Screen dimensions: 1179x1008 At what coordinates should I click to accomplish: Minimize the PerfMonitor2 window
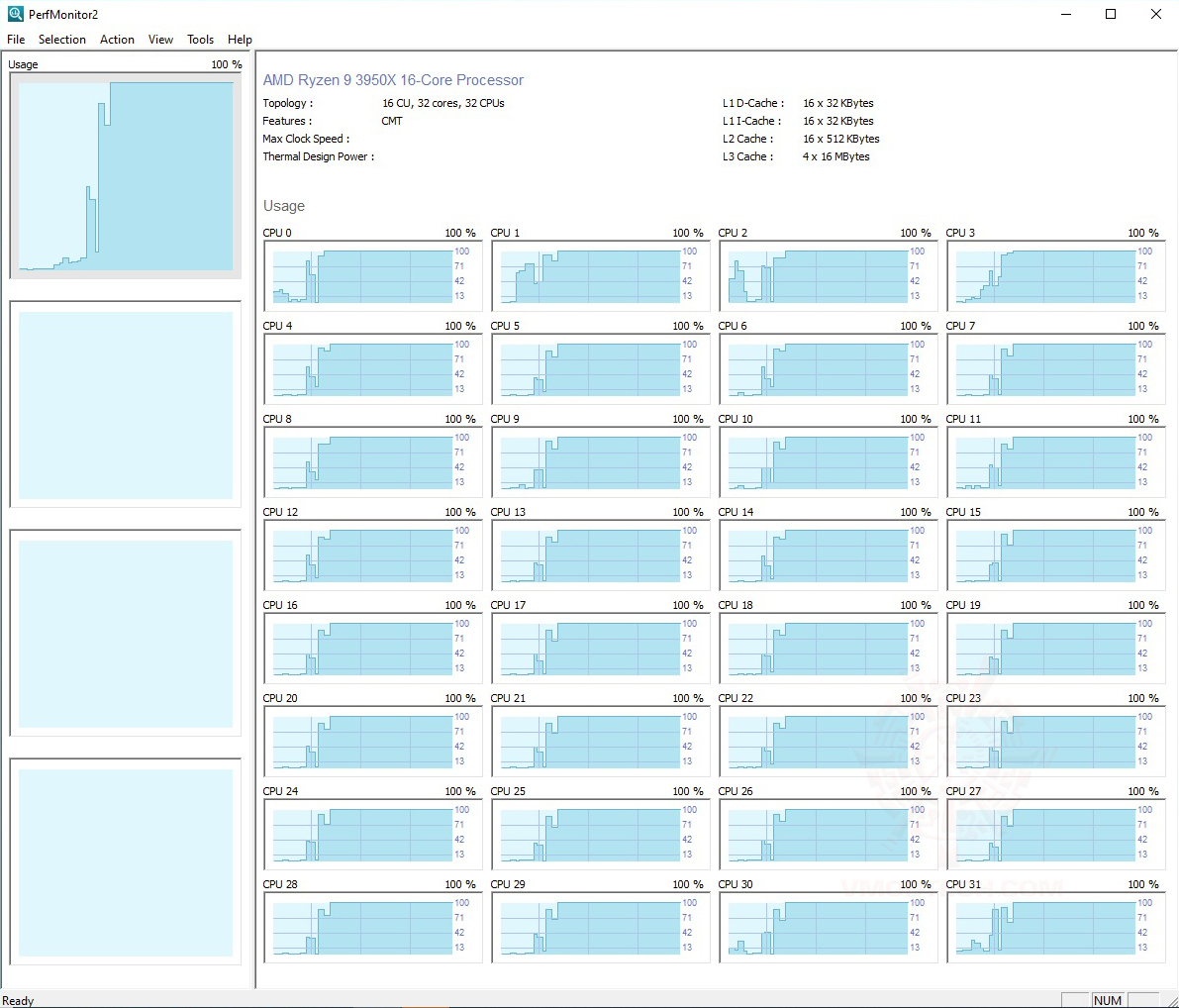click(1065, 14)
